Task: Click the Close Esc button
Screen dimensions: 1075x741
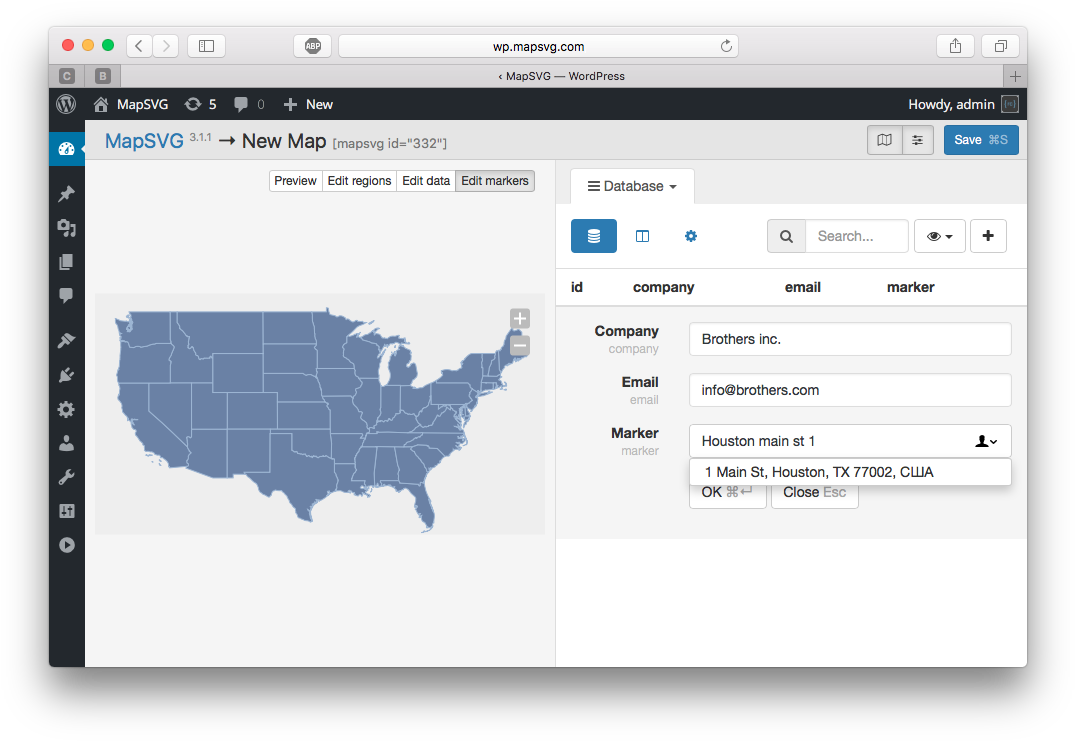Action: click(814, 494)
